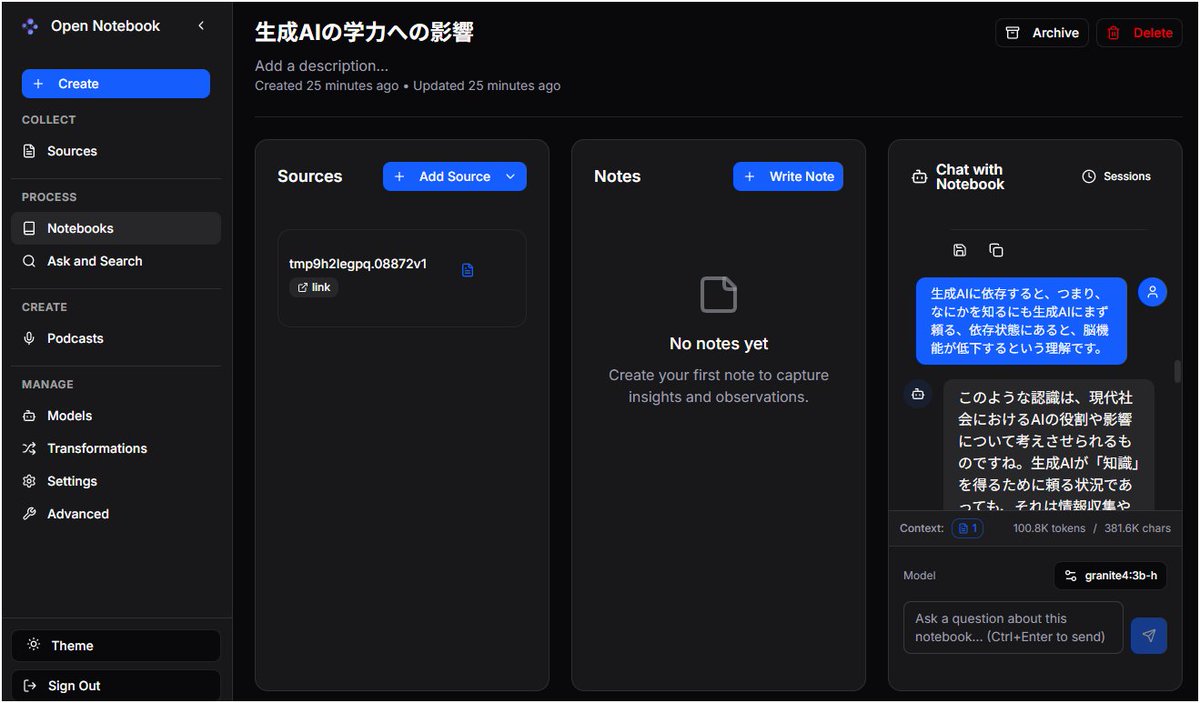The image size is (1200, 703).
Task: Click the Create button in sidebar
Action: point(116,84)
